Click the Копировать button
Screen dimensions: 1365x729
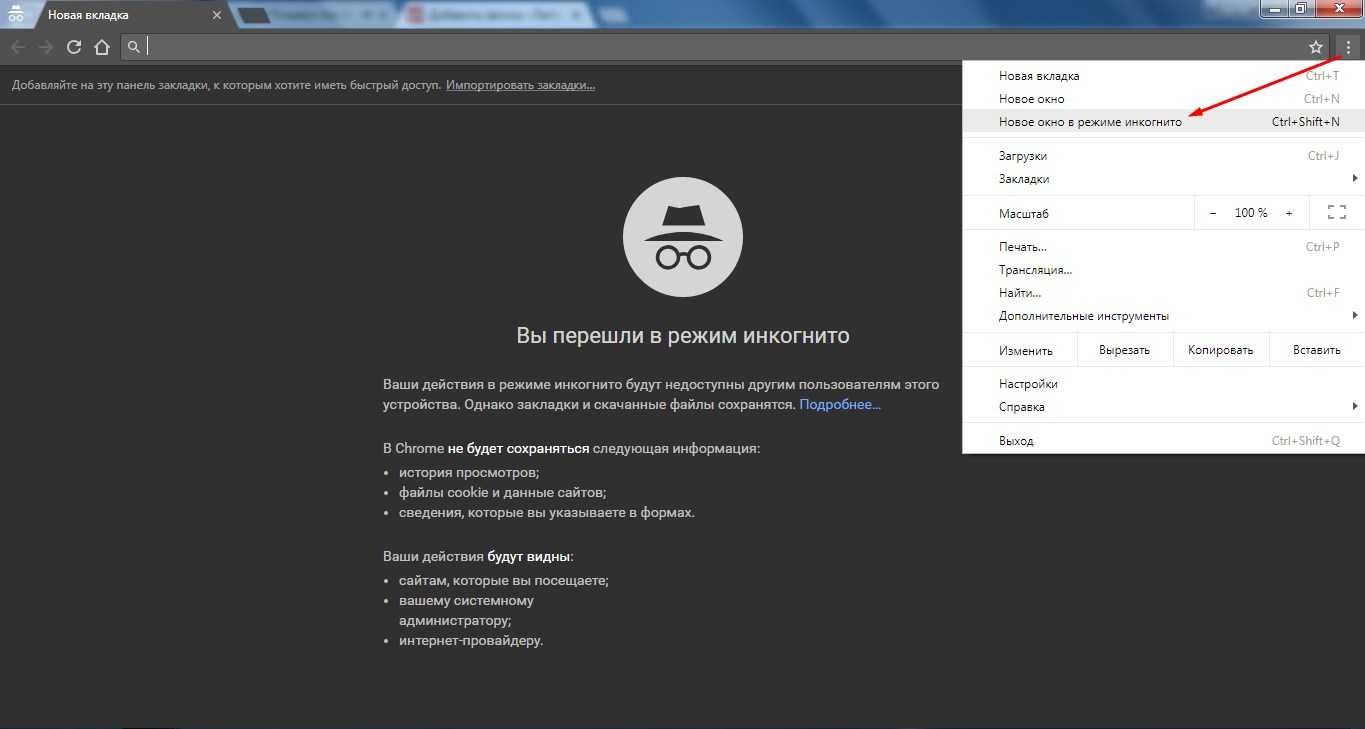[x=1220, y=350]
